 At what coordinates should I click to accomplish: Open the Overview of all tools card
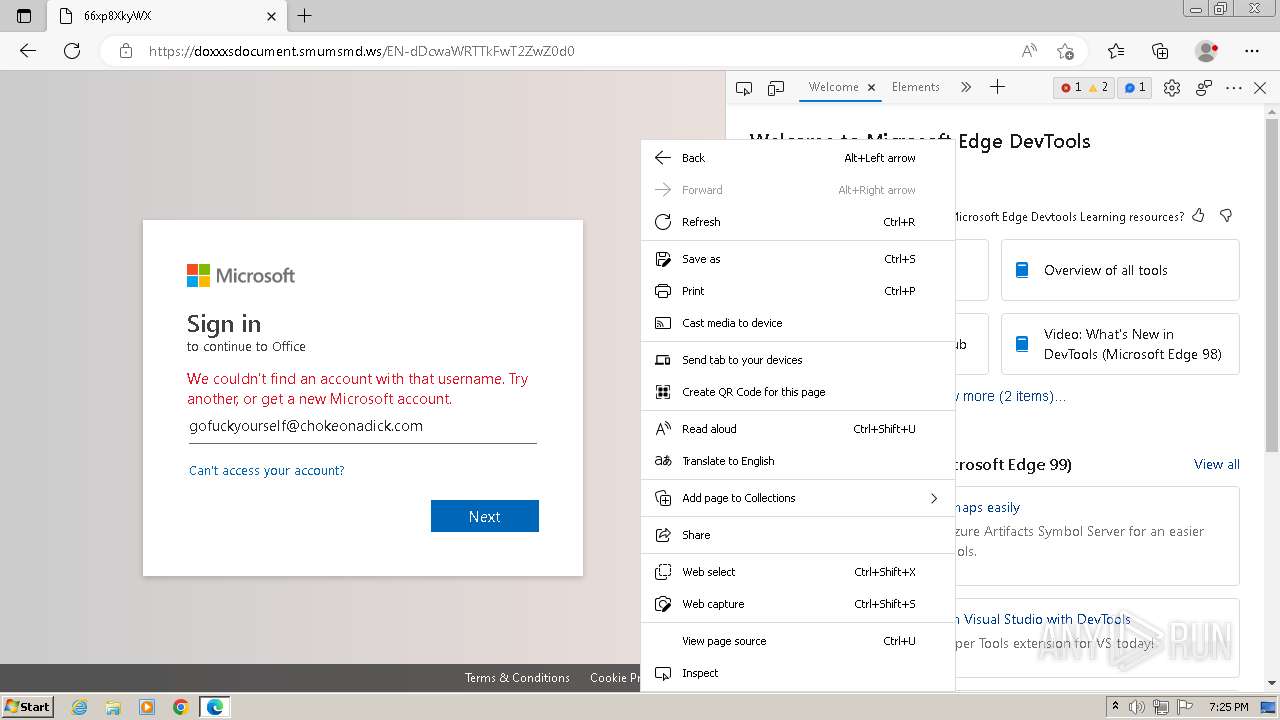(x=1120, y=270)
